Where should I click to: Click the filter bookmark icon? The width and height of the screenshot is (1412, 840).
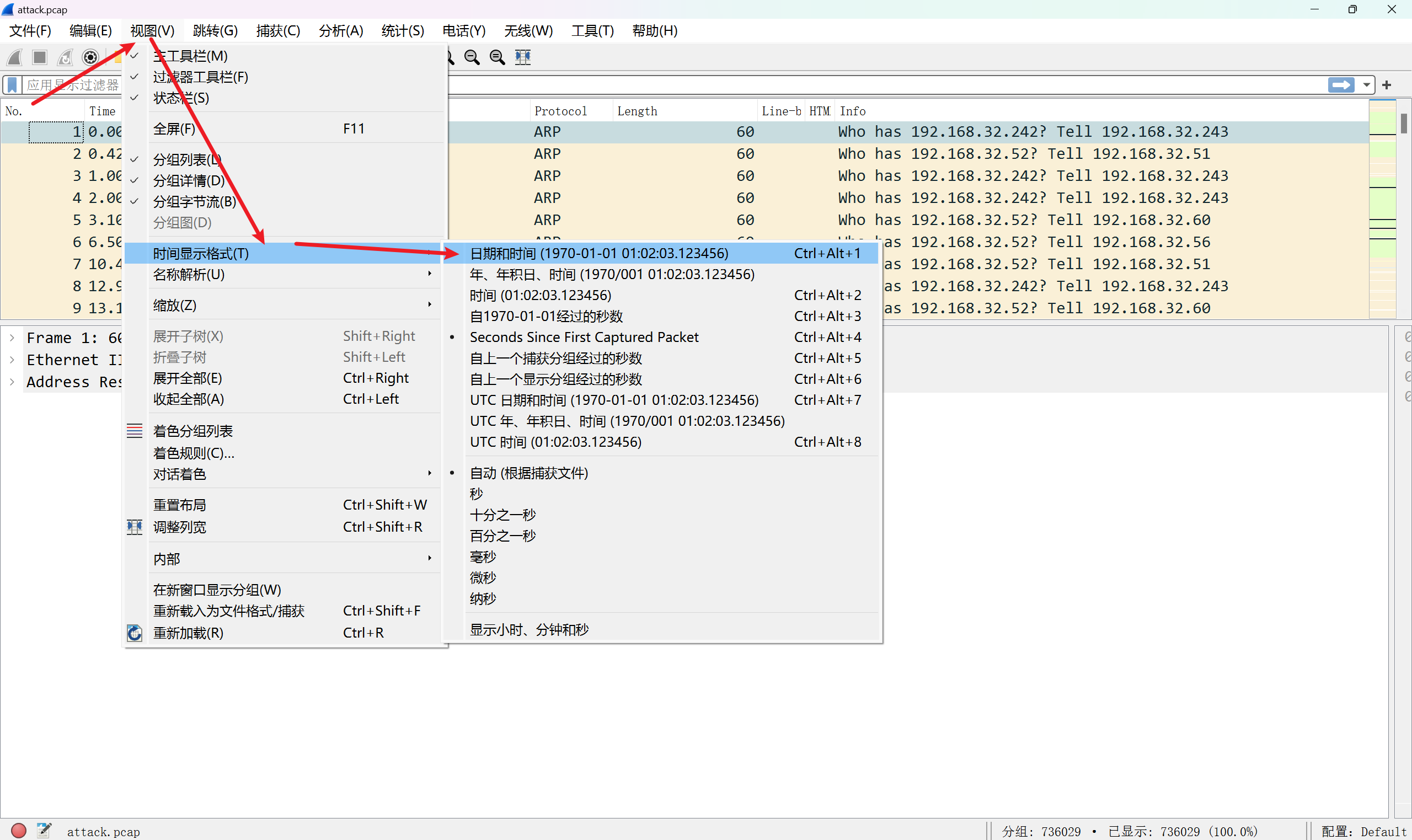pyautogui.click(x=13, y=85)
